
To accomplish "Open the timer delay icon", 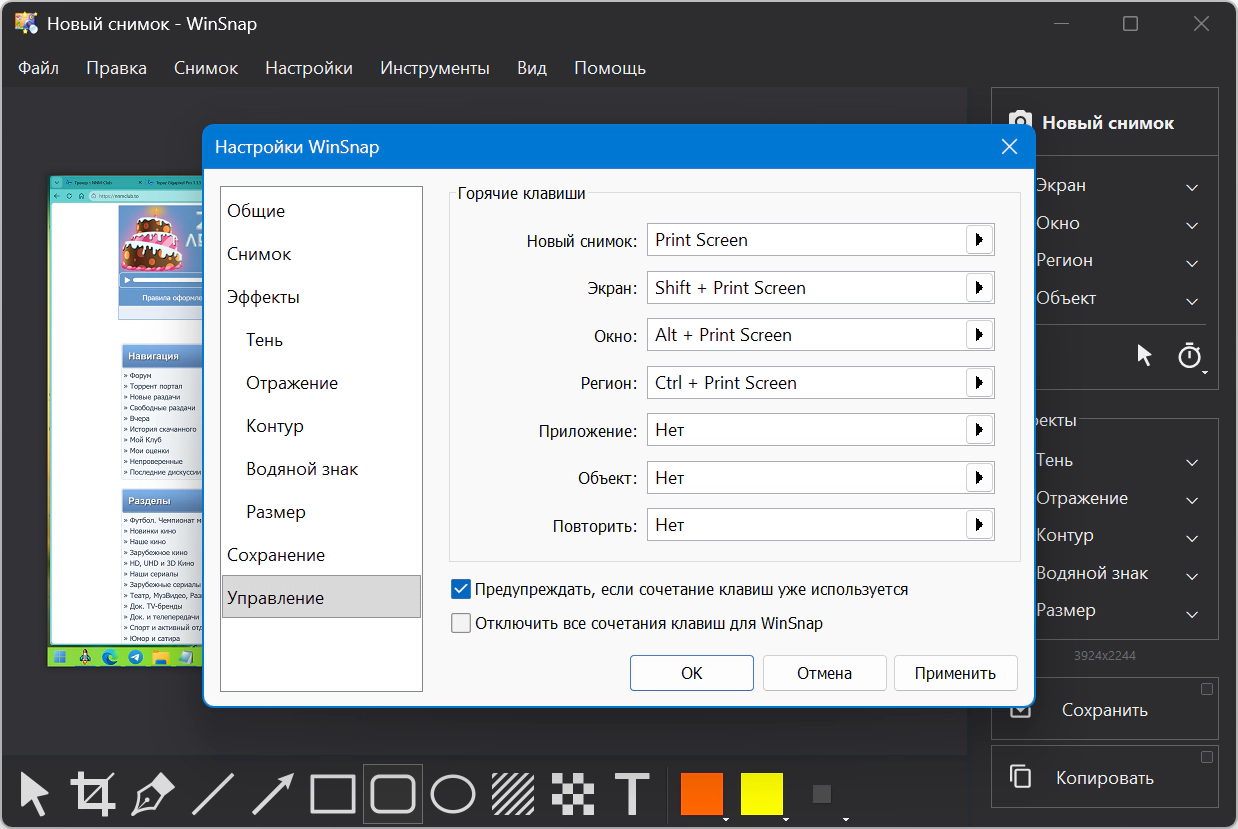I will [x=1189, y=355].
